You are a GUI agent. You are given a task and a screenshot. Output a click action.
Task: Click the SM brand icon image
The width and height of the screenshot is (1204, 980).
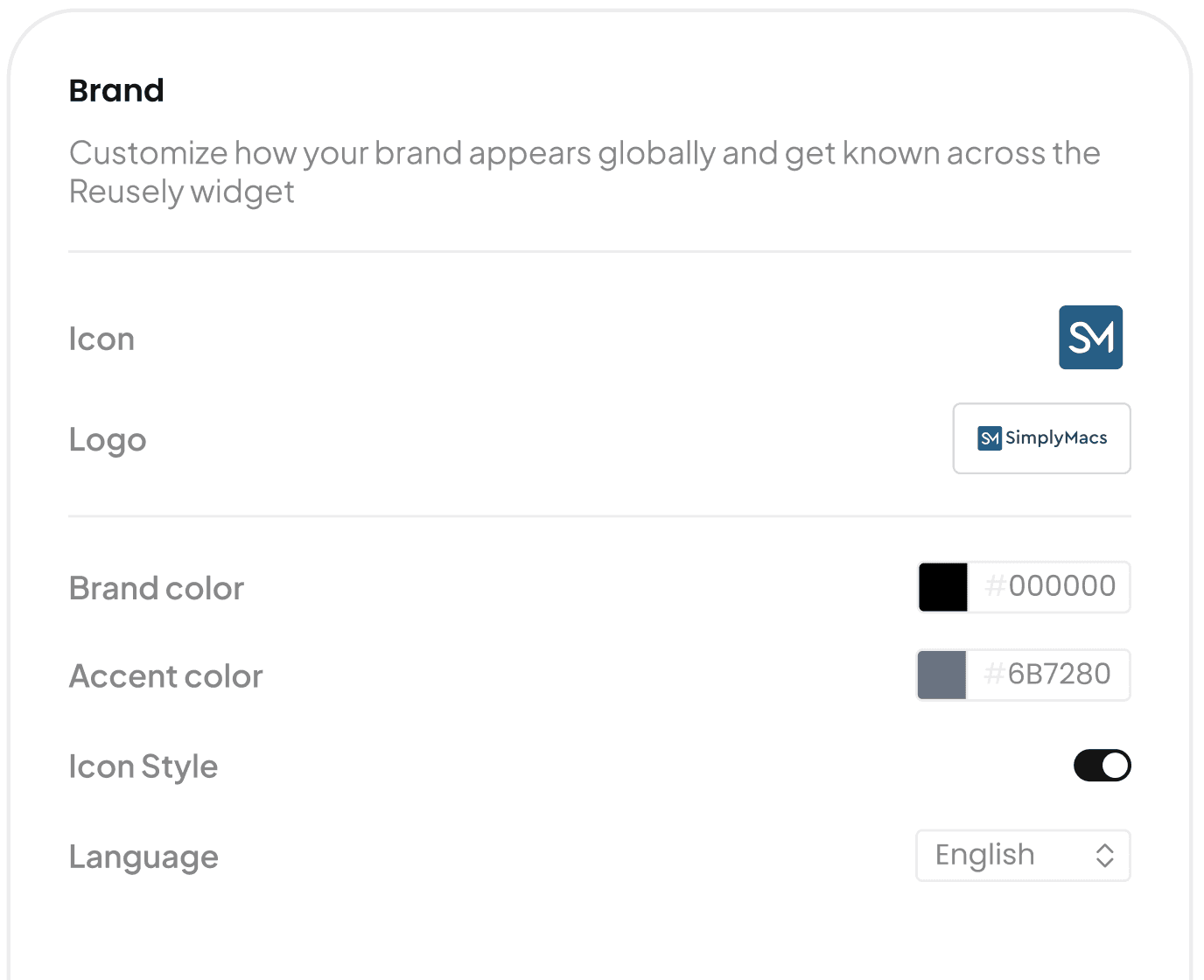point(1090,337)
